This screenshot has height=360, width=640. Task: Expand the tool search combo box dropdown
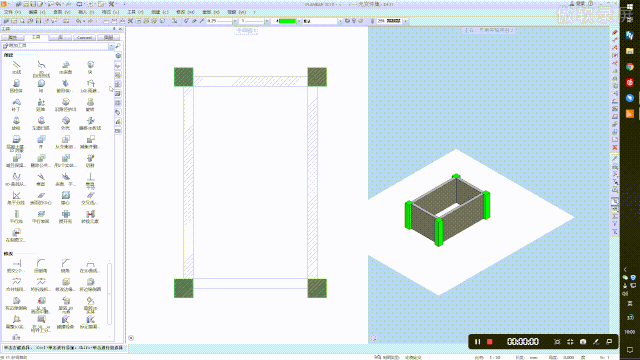111,46
